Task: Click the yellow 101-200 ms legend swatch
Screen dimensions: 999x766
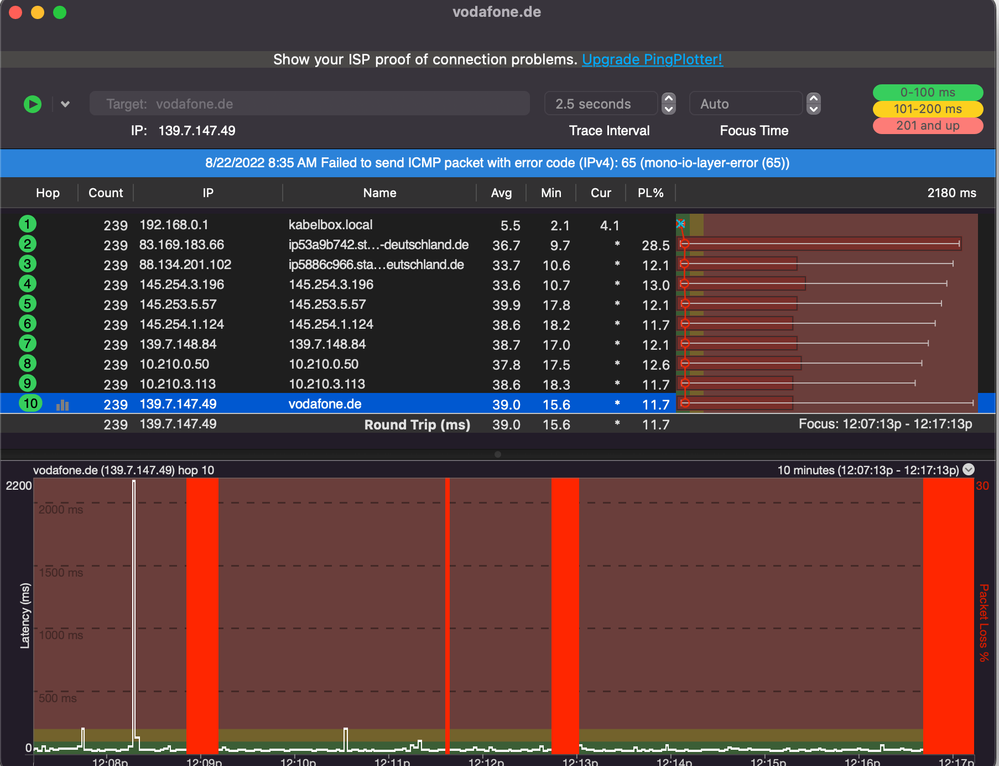Action: pyautogui.click(x=928, y=109)
